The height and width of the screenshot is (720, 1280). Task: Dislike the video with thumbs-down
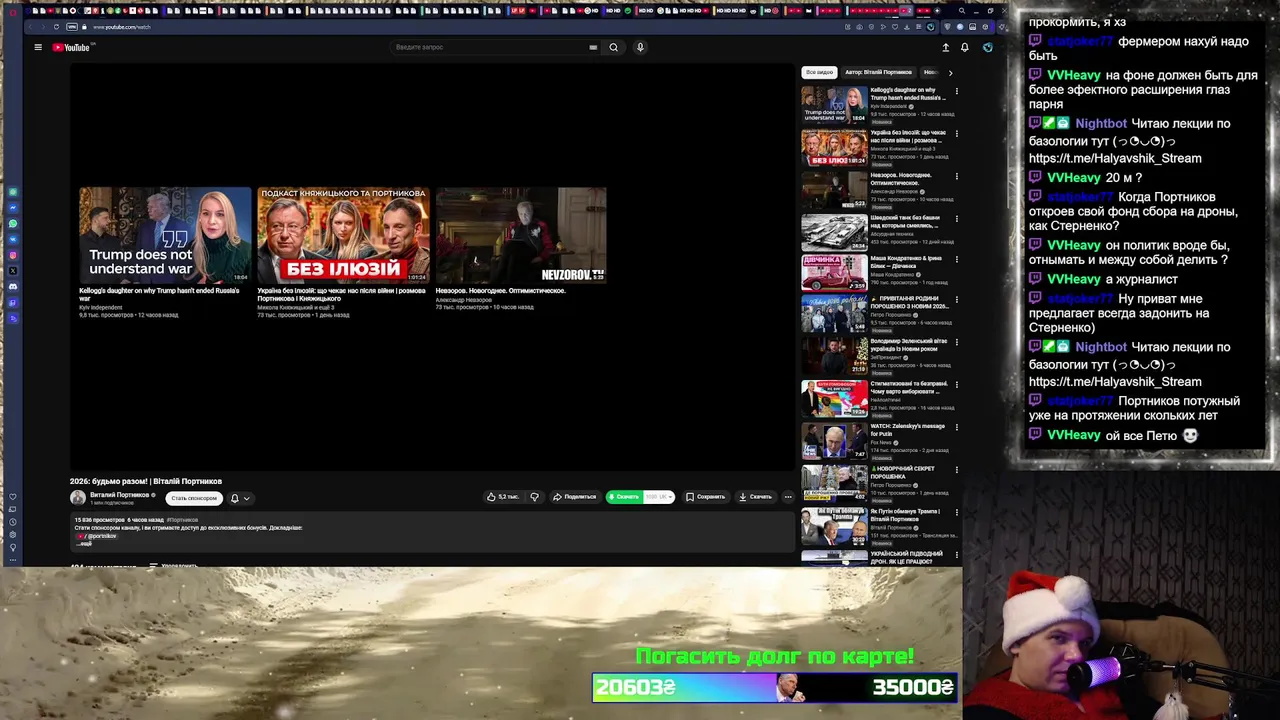pos(534,496)
